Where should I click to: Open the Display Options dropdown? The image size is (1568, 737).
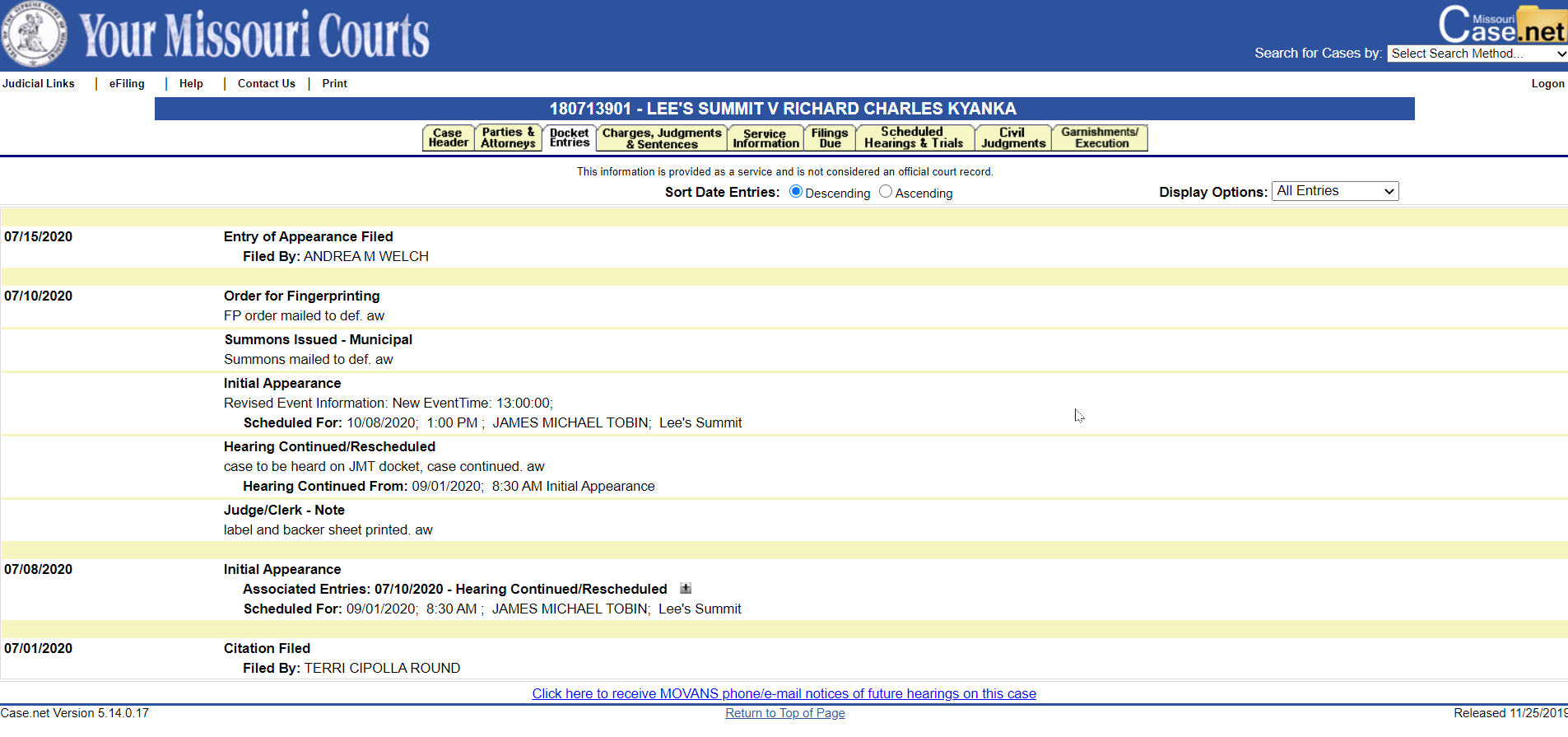tap(1335, 191)
